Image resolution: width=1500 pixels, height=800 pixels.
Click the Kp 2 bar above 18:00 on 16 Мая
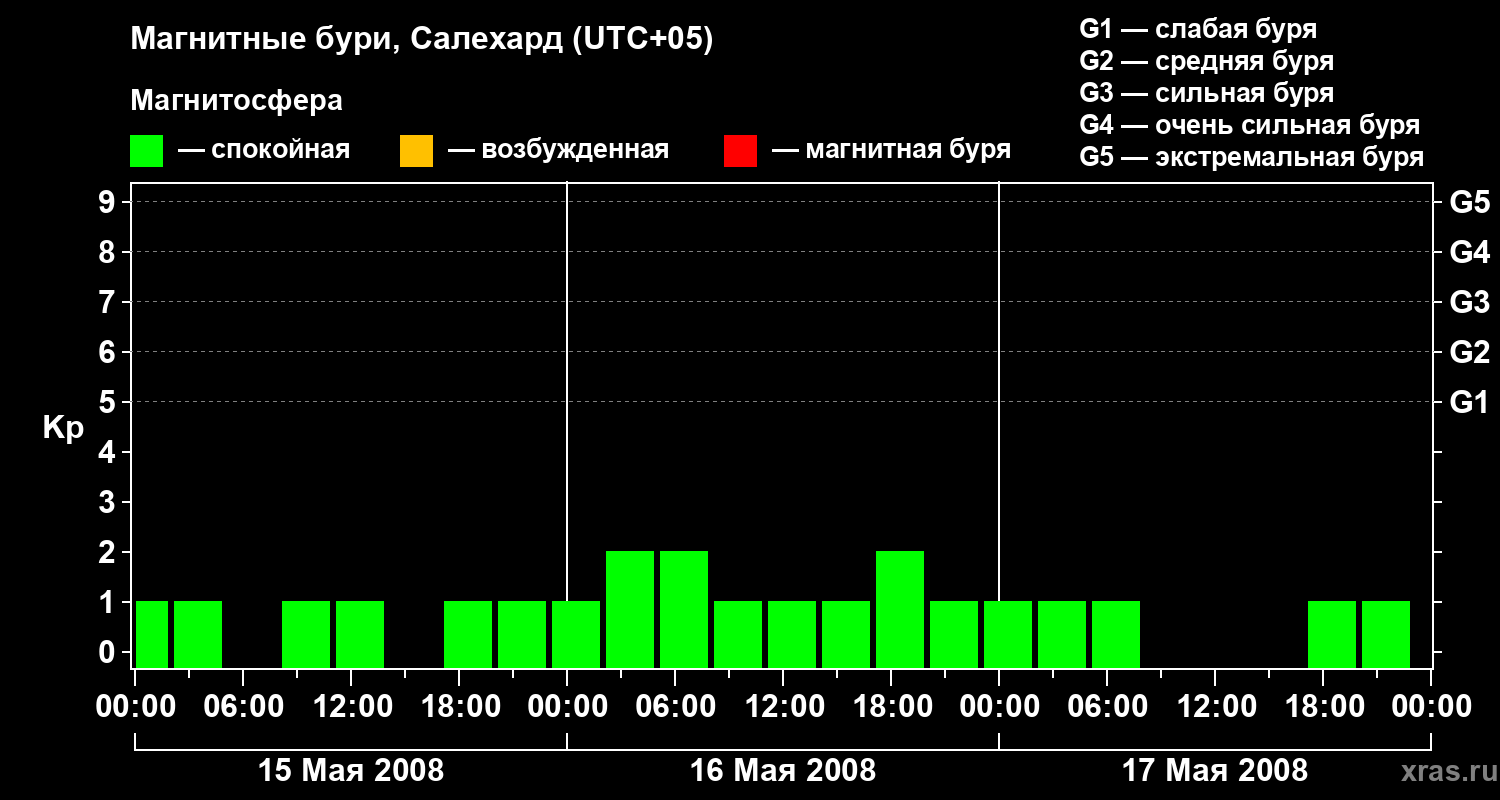coord(900,609)
